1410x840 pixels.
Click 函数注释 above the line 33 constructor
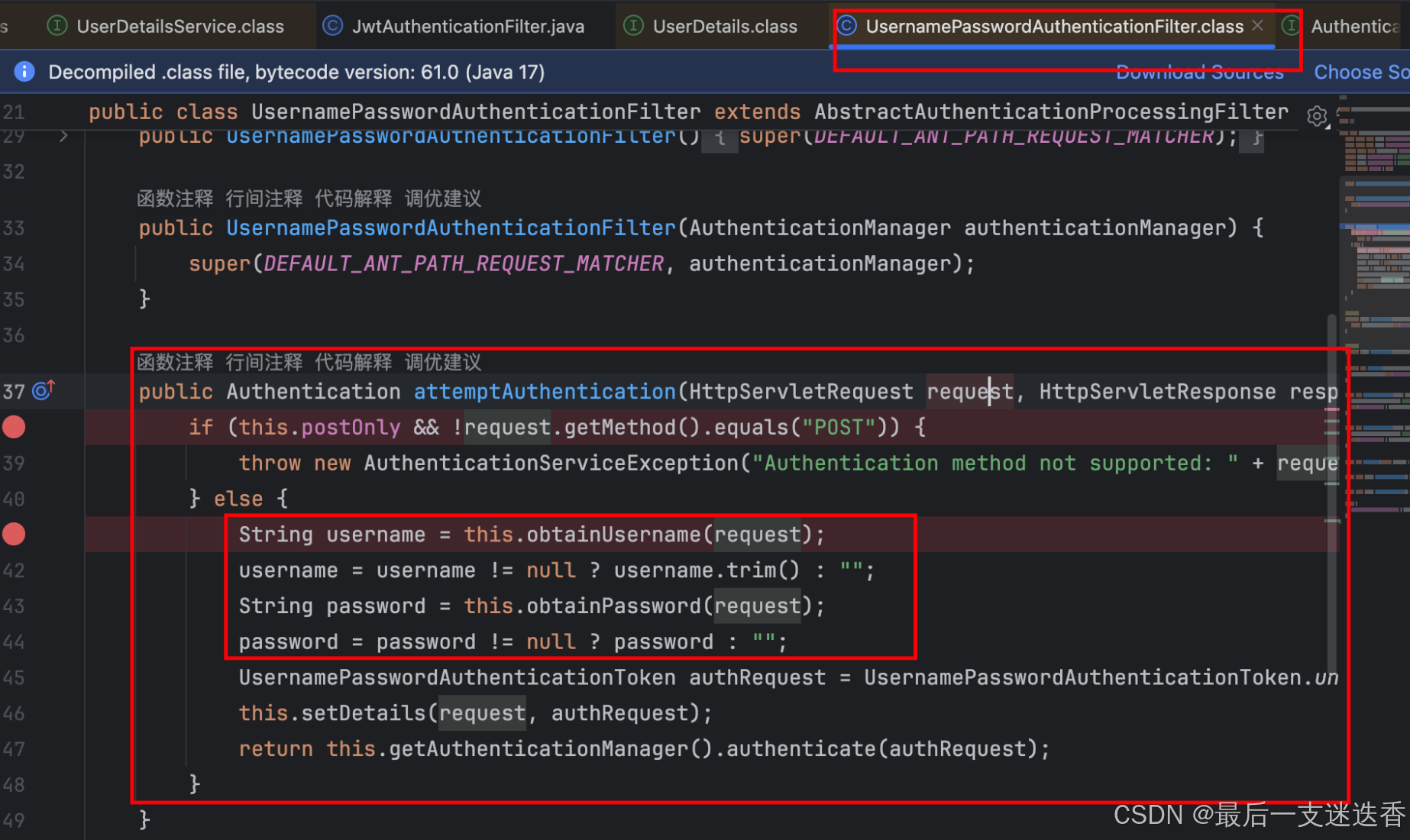175,199
